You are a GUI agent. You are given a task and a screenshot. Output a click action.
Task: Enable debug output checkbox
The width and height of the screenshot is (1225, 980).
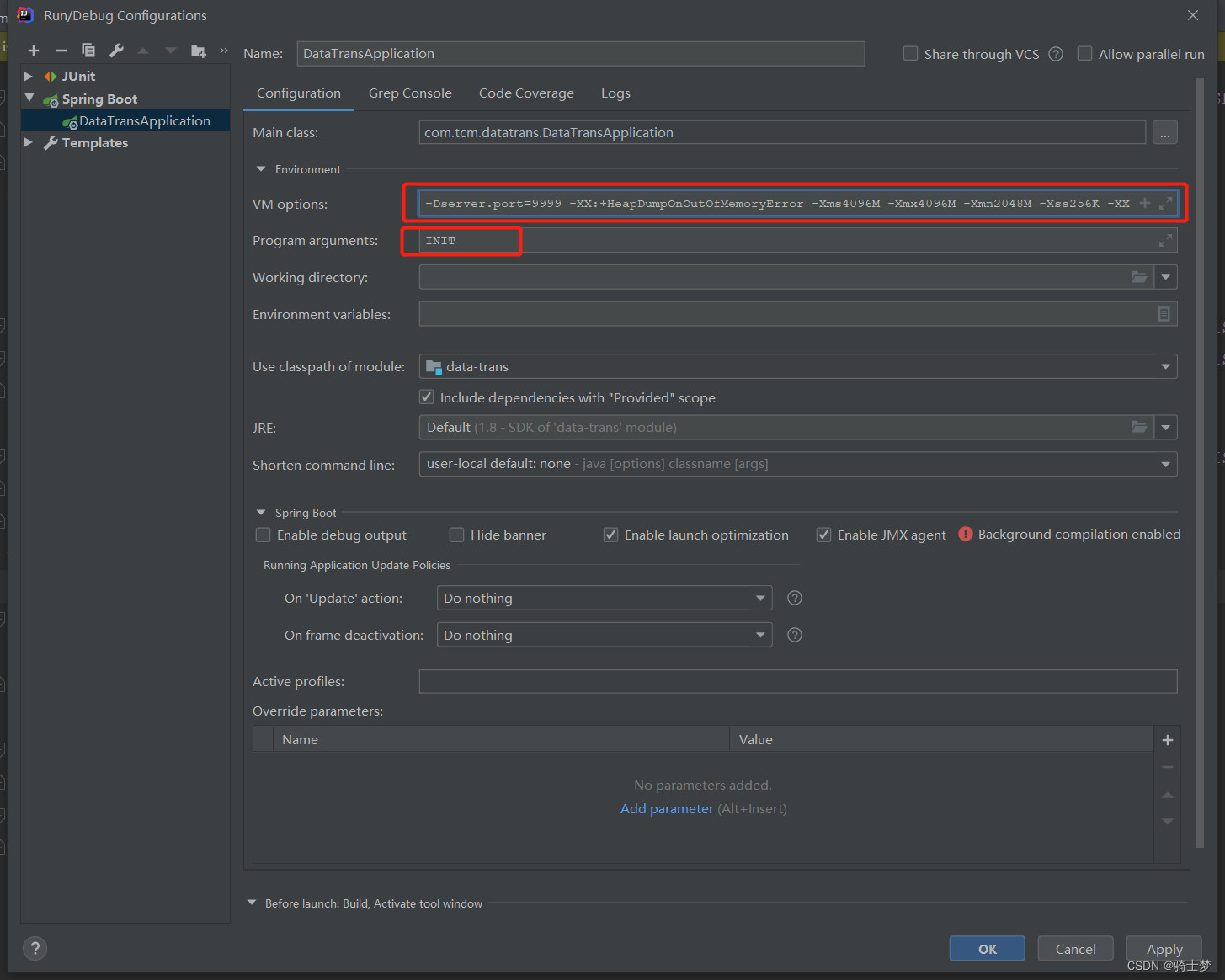click(x=263, y=535)
